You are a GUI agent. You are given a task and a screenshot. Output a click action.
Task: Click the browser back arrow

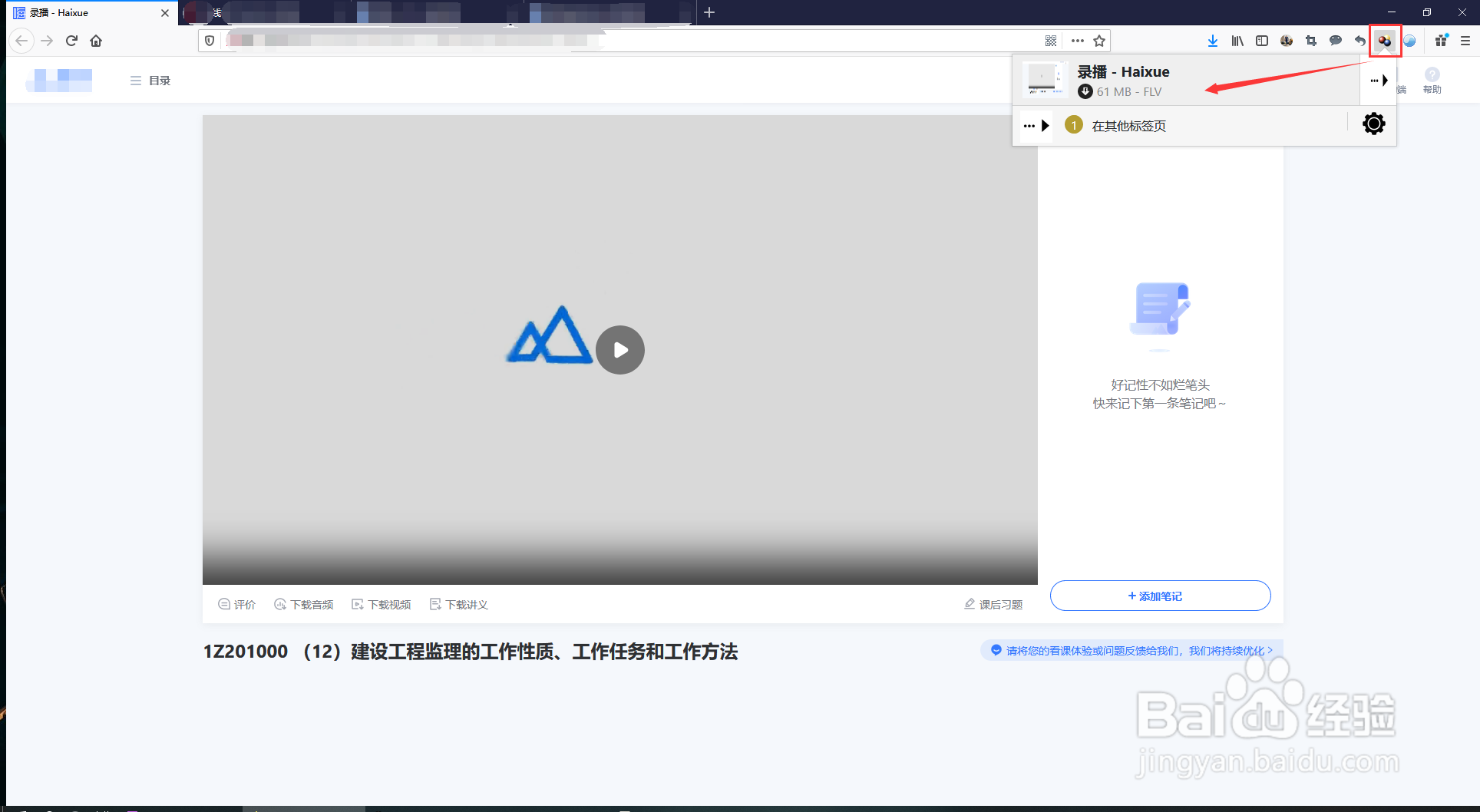click(21, 41)
